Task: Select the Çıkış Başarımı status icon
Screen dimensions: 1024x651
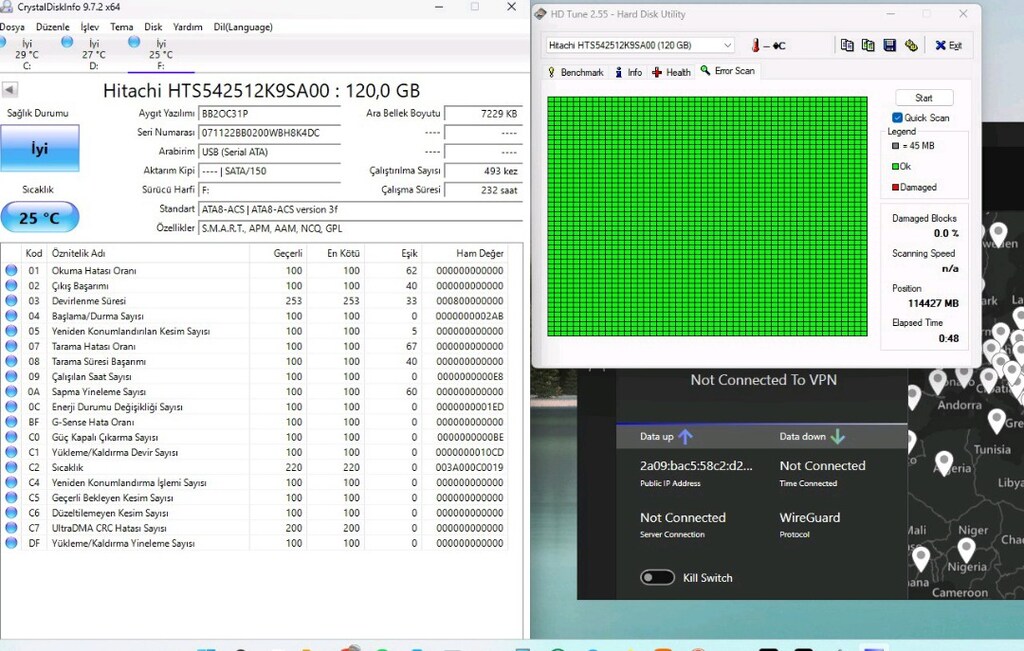Action: tap(11, 285)
